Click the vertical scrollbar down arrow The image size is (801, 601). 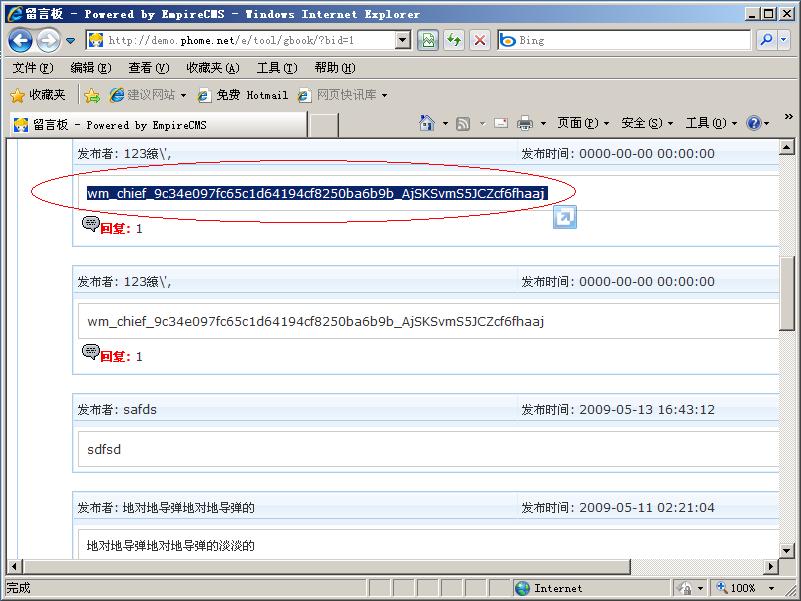click(787, 551)
